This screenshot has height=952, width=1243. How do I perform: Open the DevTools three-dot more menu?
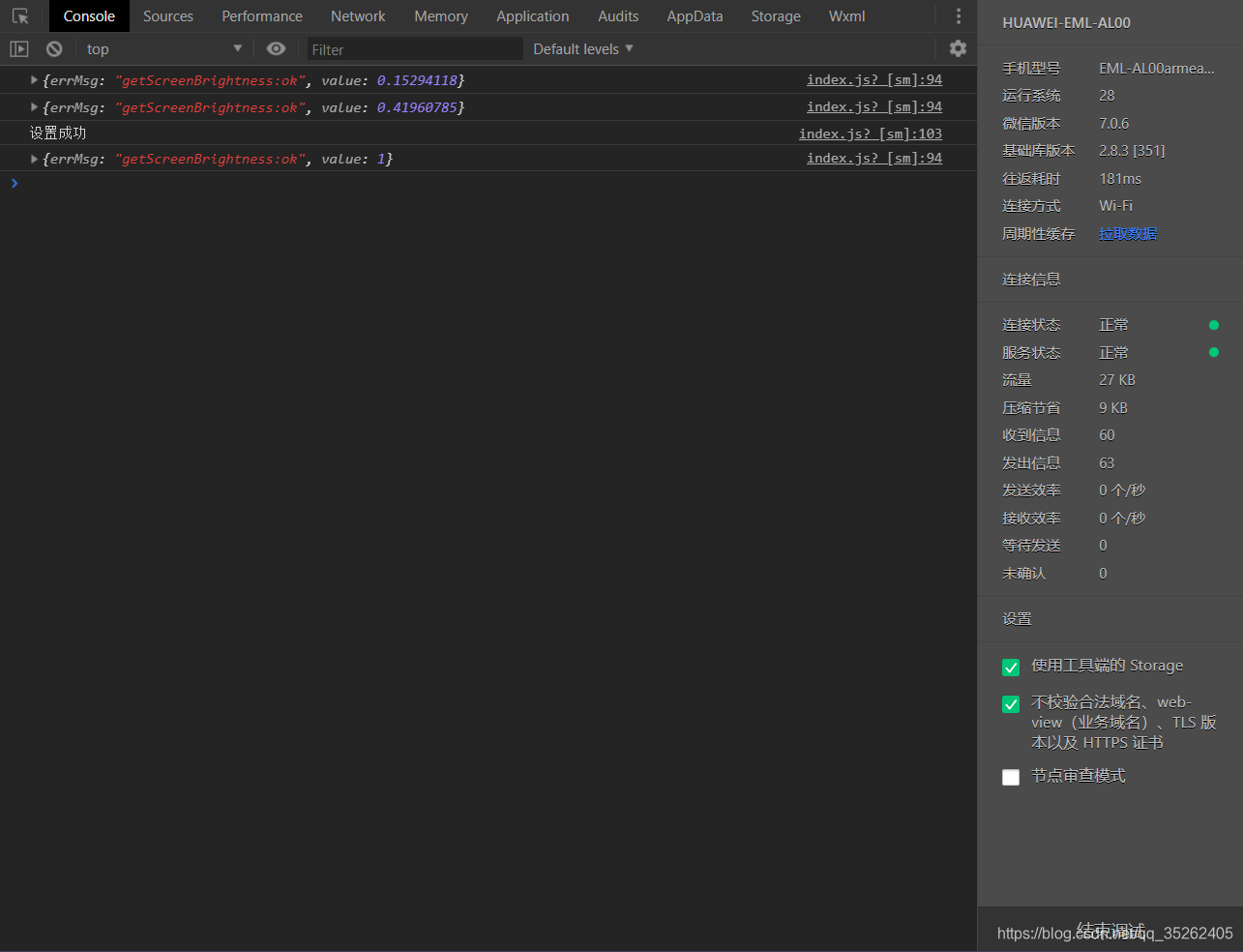point(959,16)
